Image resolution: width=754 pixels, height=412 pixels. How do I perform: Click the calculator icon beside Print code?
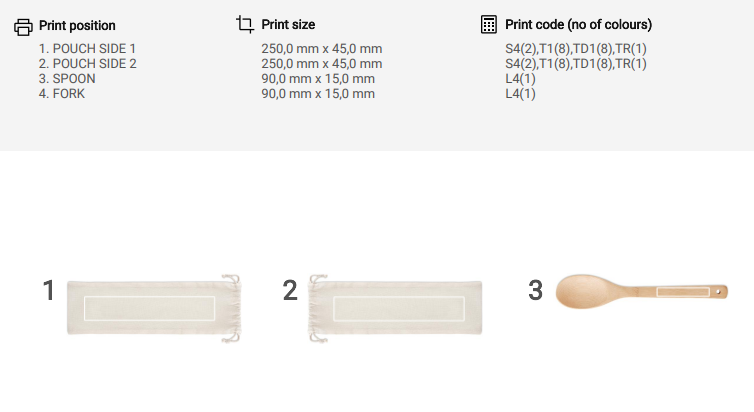coord(489,24)
